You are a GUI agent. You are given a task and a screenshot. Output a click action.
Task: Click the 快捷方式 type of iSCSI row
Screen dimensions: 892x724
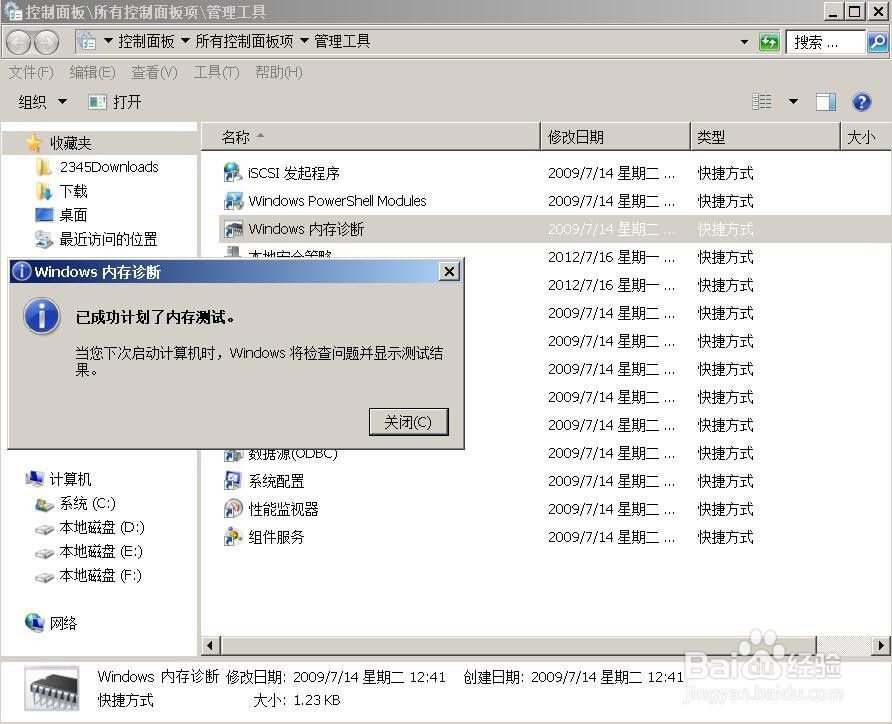pos(725,173)
